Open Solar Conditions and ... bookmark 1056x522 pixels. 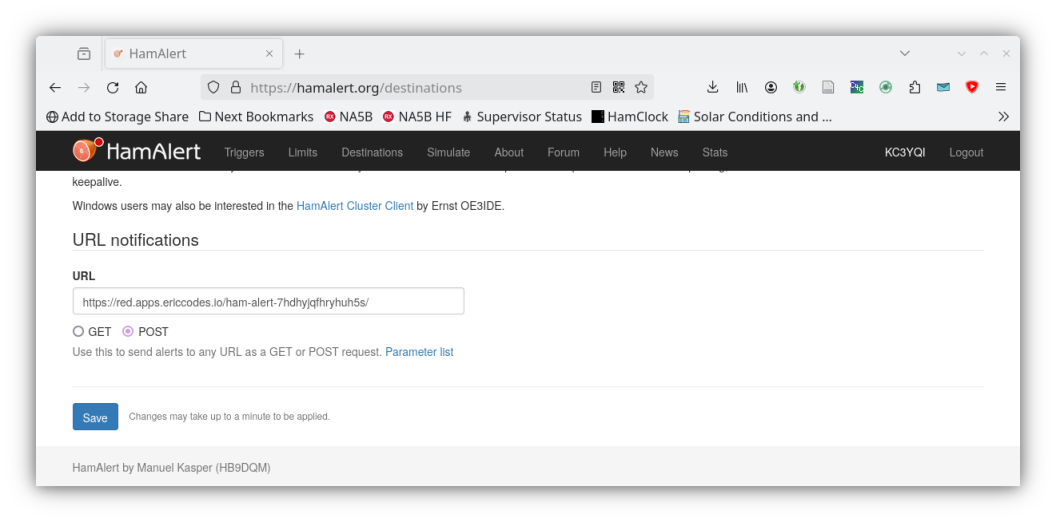point(755,117)
